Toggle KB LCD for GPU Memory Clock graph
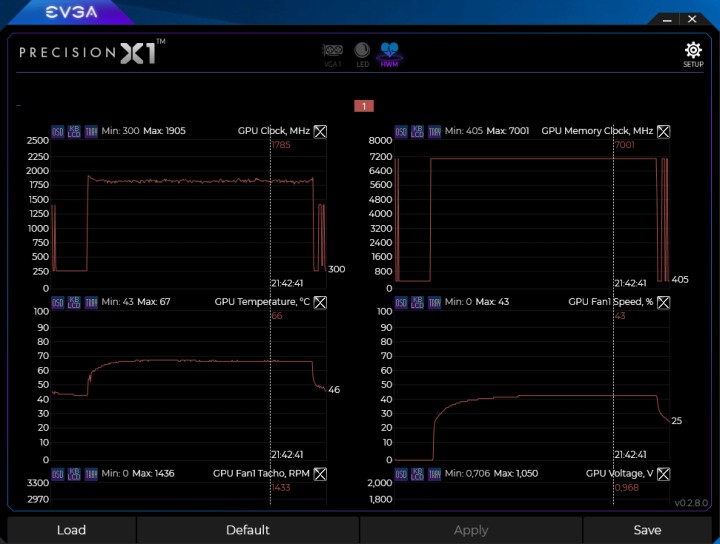 417,132
